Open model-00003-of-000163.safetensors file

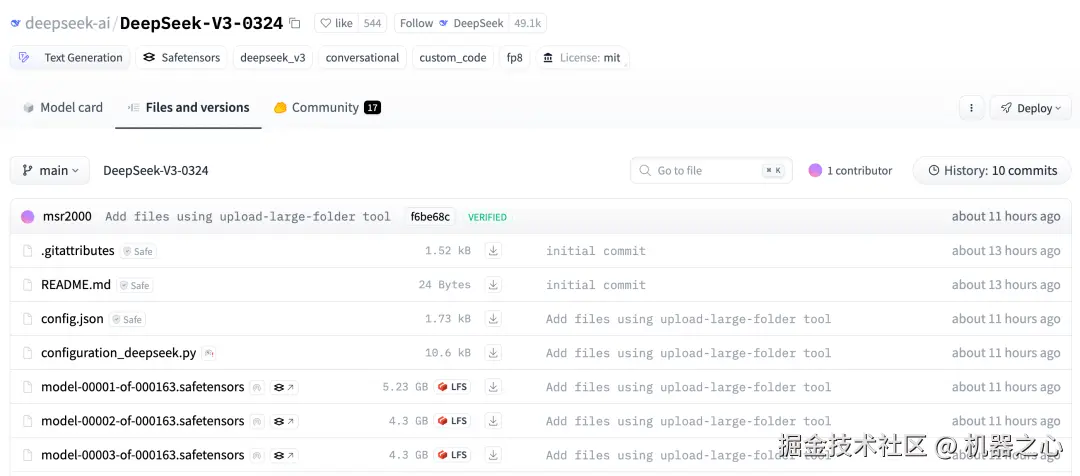click(143, 455)
